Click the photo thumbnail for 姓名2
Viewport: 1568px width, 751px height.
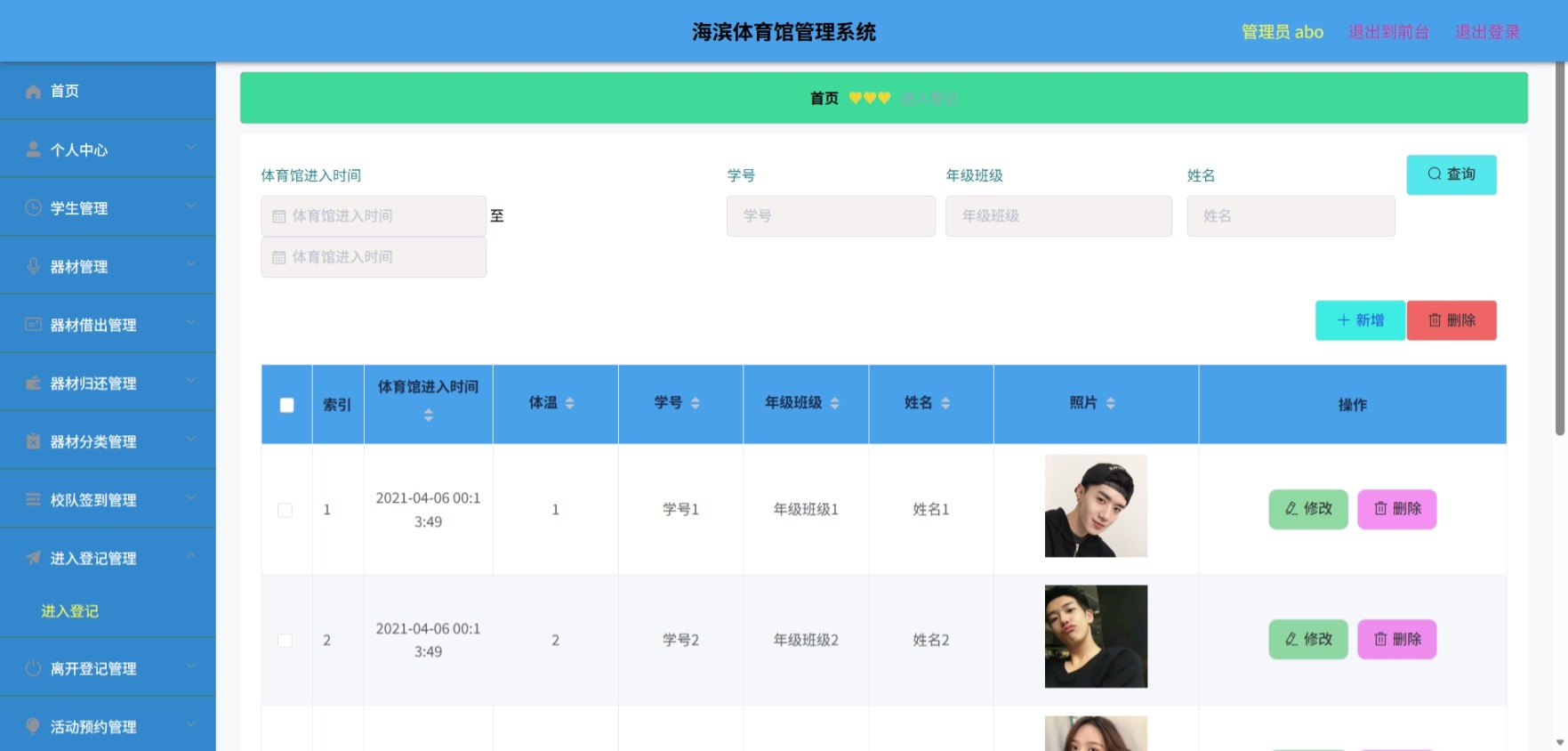(1096, 636)
